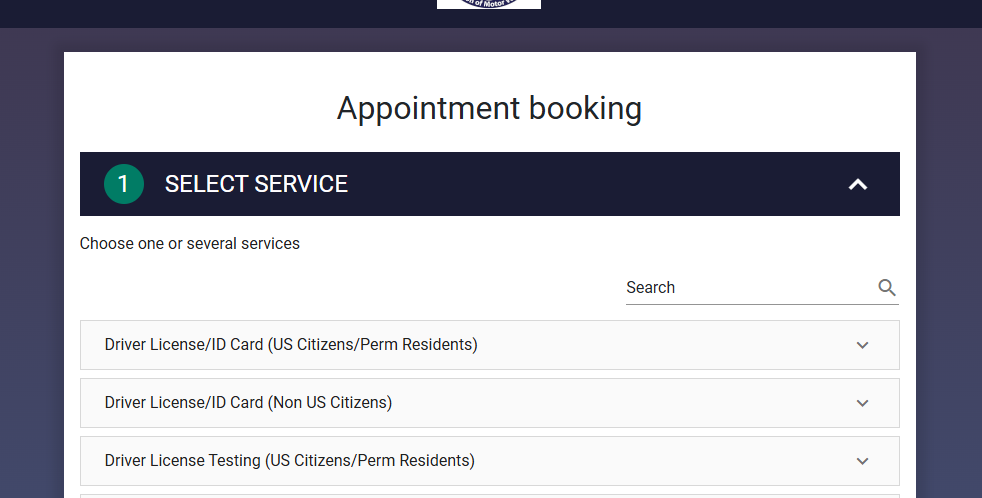
Task: Click the SELECT SERVICE header title
Action: tap(256, 184)
